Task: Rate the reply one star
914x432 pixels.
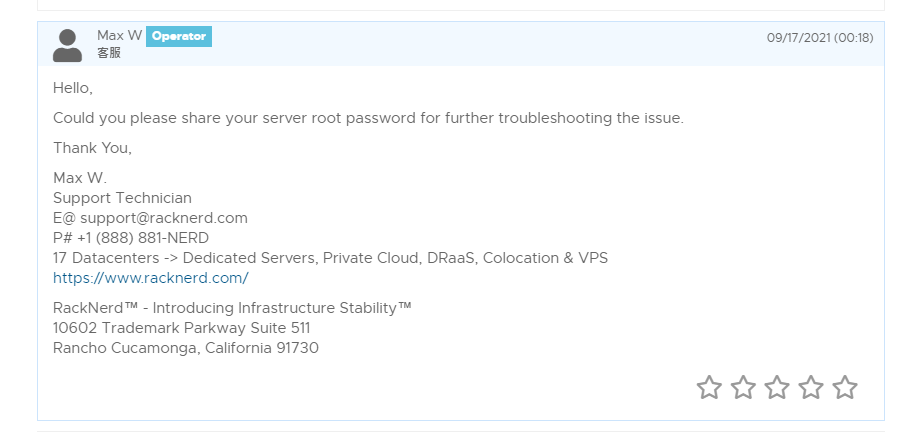Action: pyautogui.click(x=709, y=387)
